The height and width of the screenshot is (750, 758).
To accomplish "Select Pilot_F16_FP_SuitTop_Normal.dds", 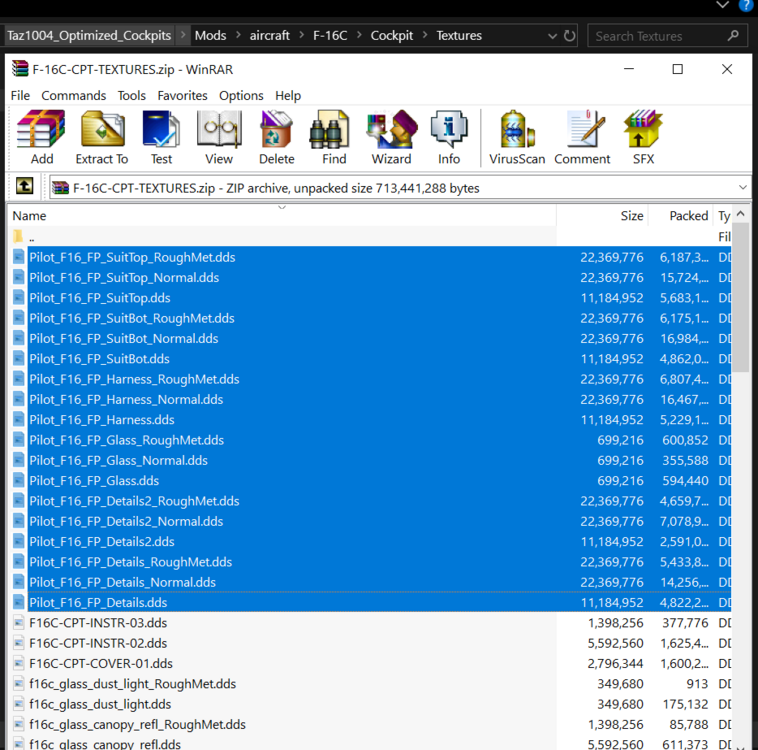I will [x=124, y=278].
